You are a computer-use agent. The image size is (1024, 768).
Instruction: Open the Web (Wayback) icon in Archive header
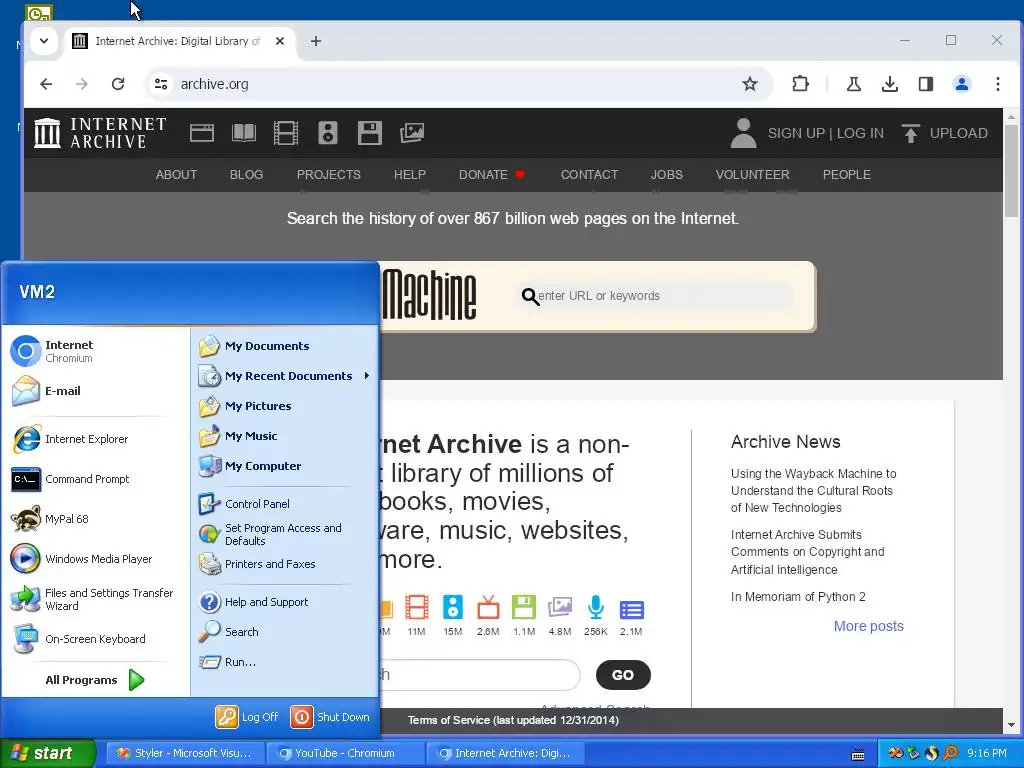click(202, 133)
